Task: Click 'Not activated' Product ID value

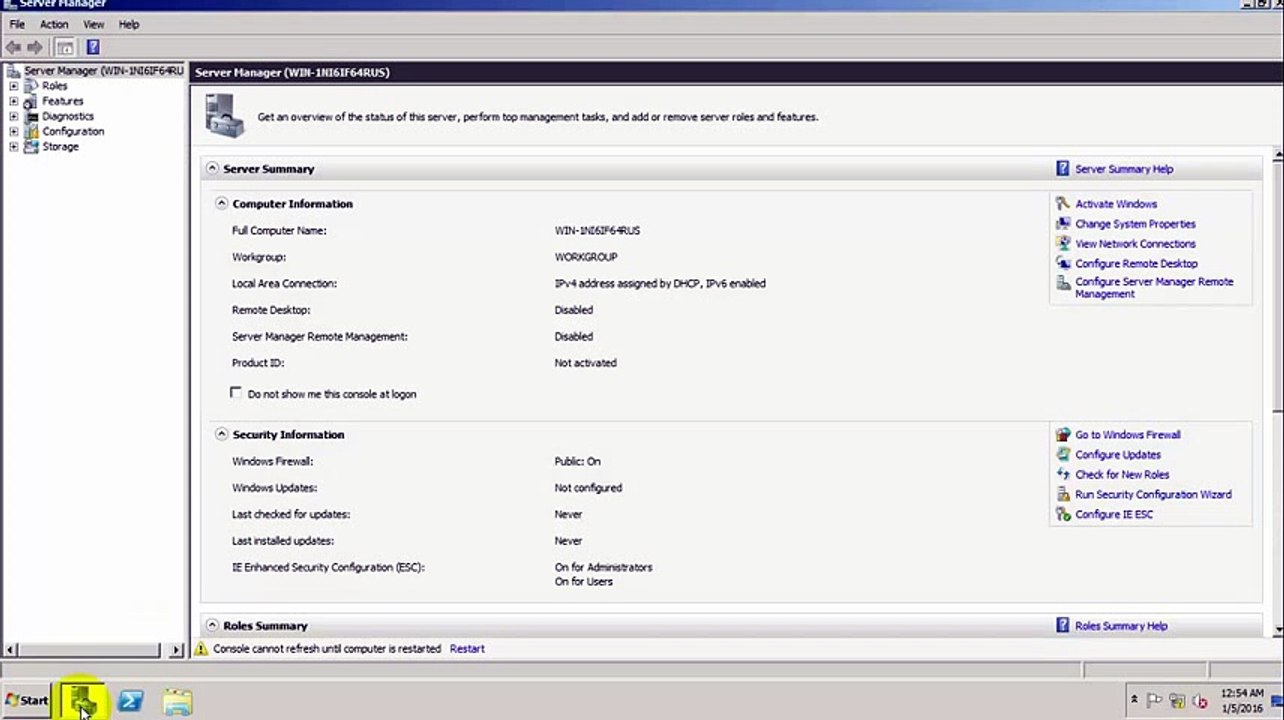Action: coord(585,363)
